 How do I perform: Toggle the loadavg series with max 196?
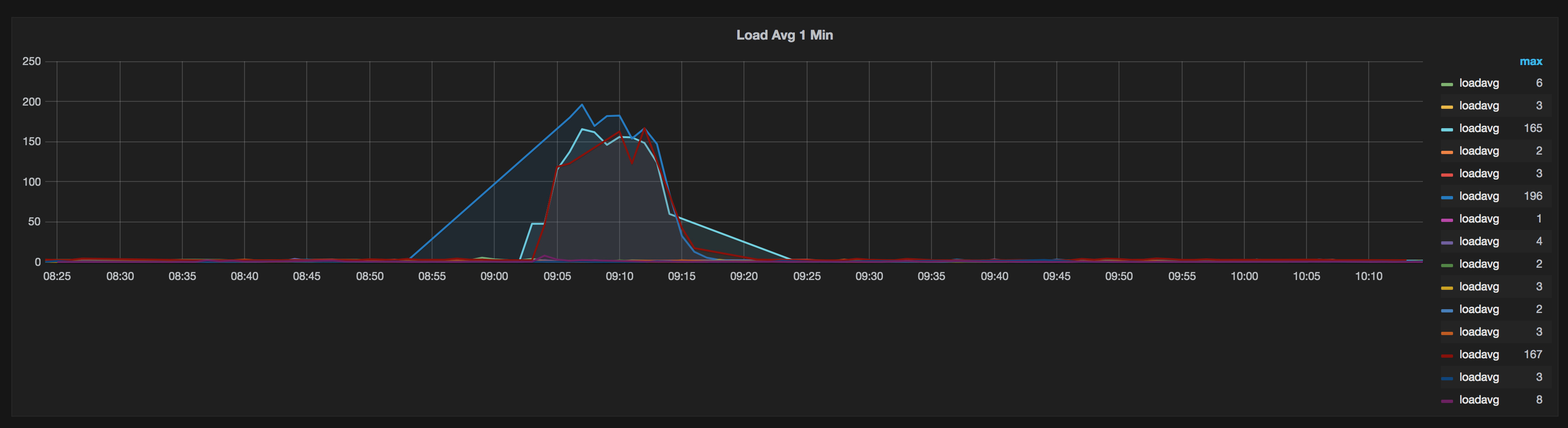1479,196
